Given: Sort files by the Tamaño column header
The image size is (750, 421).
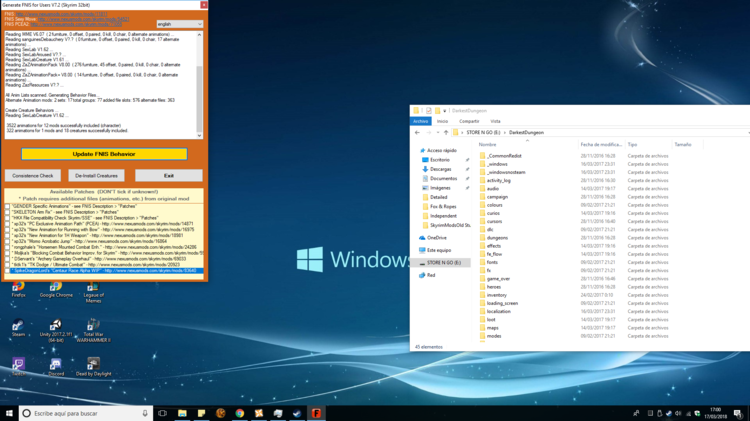Looking at the screenshot, I should pos(683,144).
